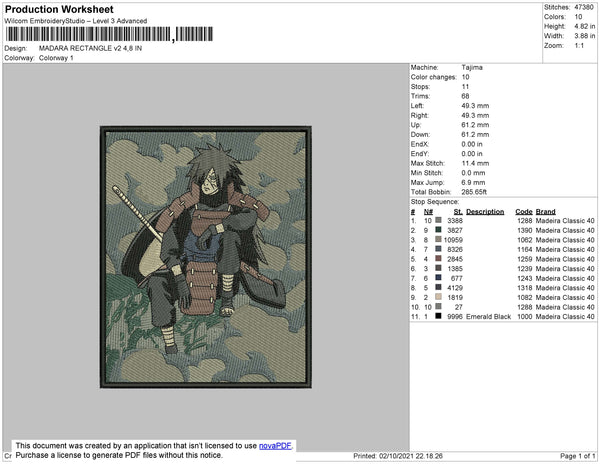The width and height of the screenshot is (600, 464).
Task: Click thread code '1390' in stop 2
Action: coord(525,230)
